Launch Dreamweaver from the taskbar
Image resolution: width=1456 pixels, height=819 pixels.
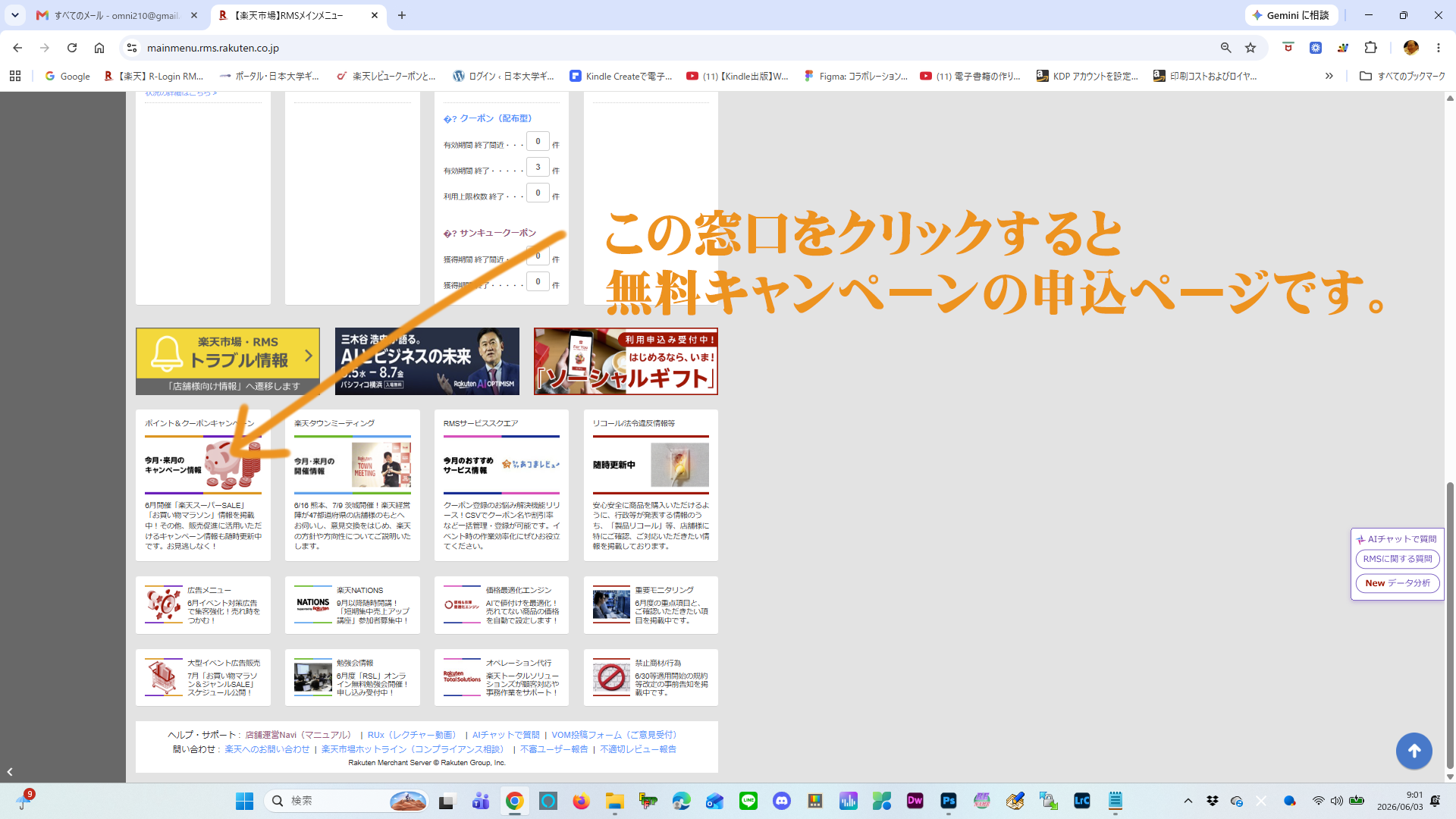[x=915, y=801]
